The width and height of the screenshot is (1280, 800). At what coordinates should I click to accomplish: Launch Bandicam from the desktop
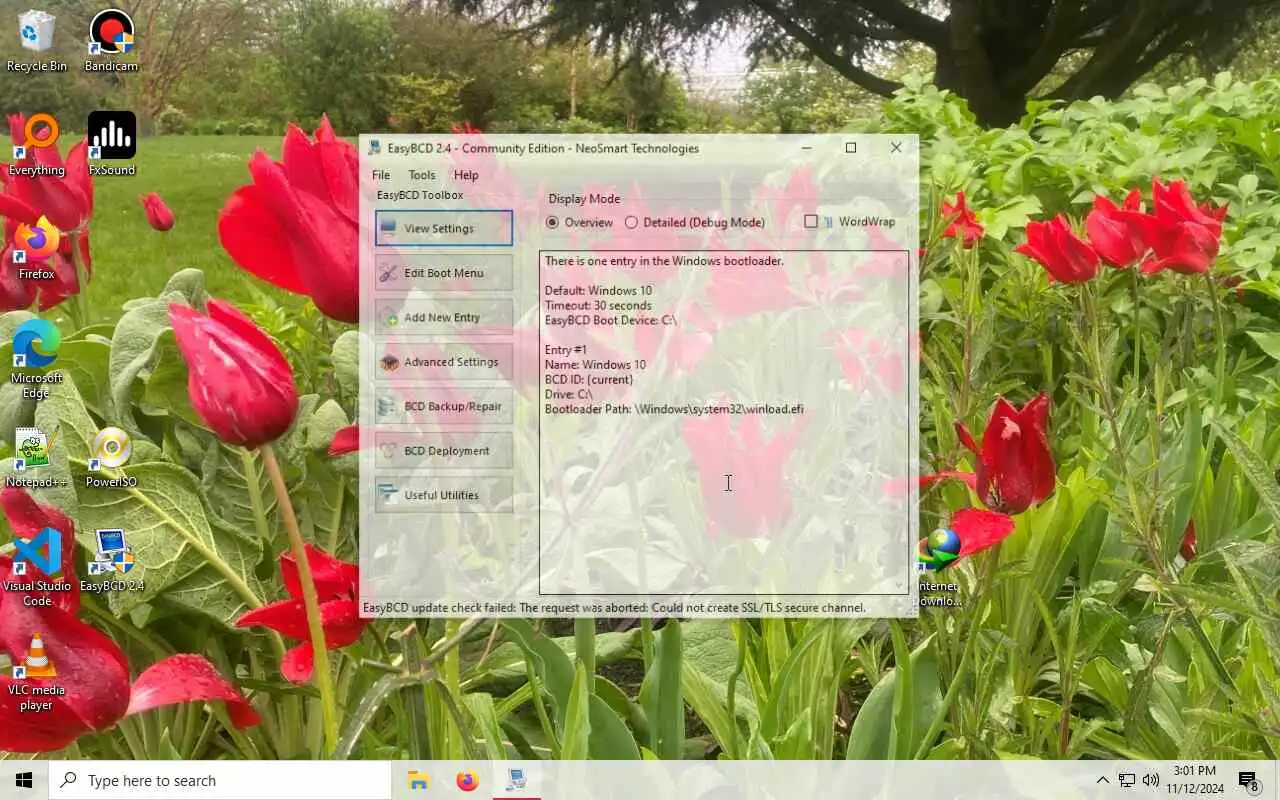tap(111, 41)
